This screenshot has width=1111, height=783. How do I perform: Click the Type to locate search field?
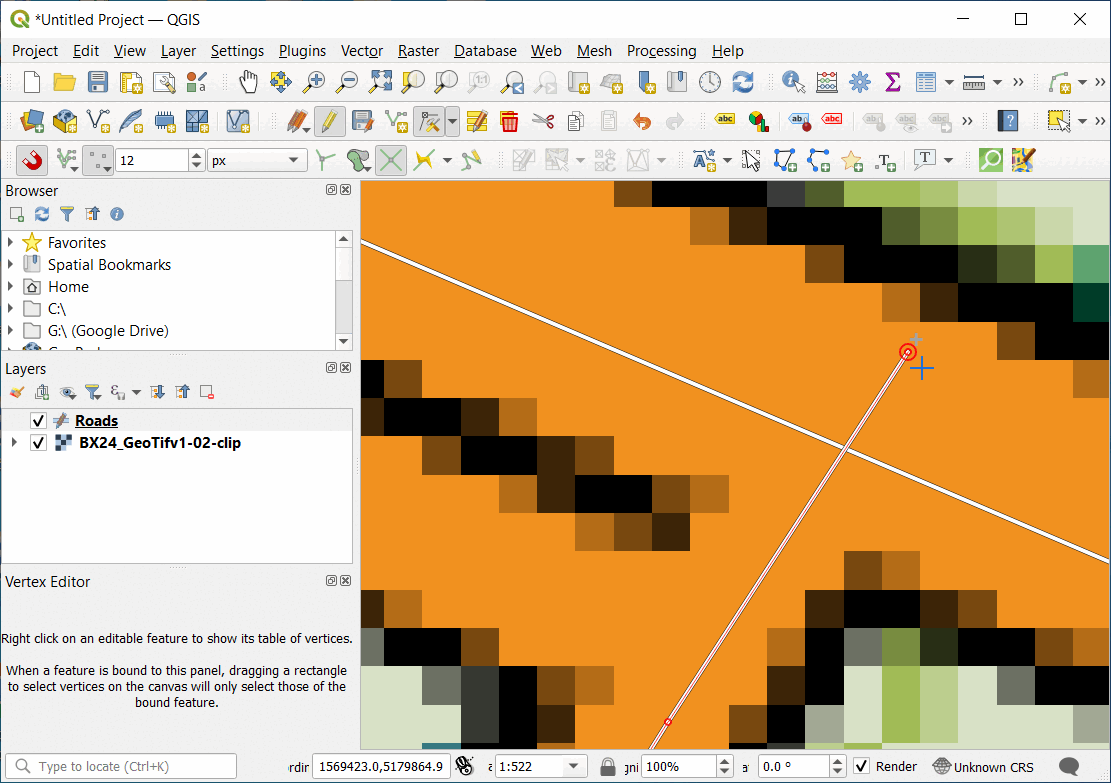(122, 767)
